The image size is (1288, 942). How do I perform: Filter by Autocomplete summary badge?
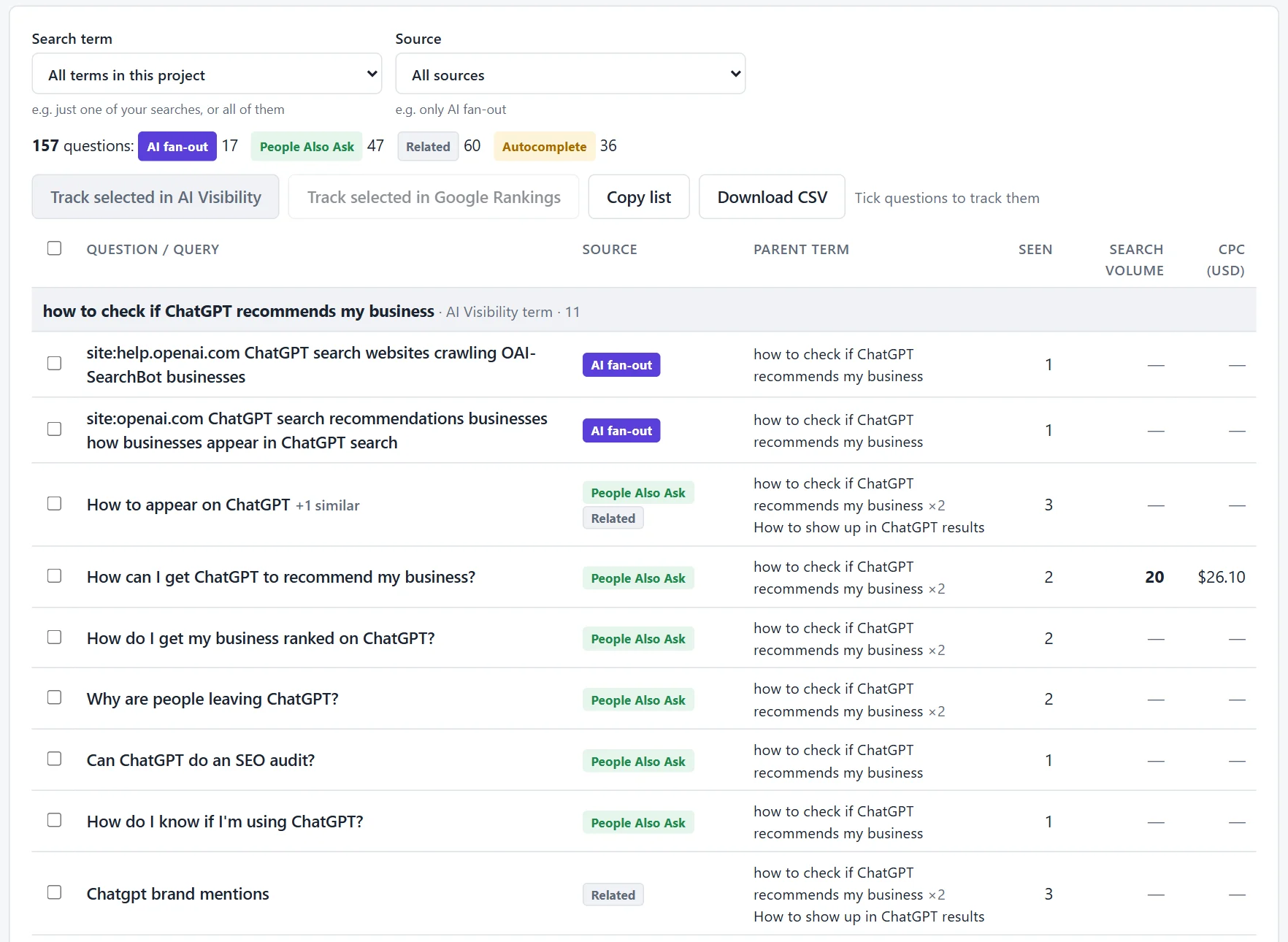pyautogui.click(x=544, y=146)
